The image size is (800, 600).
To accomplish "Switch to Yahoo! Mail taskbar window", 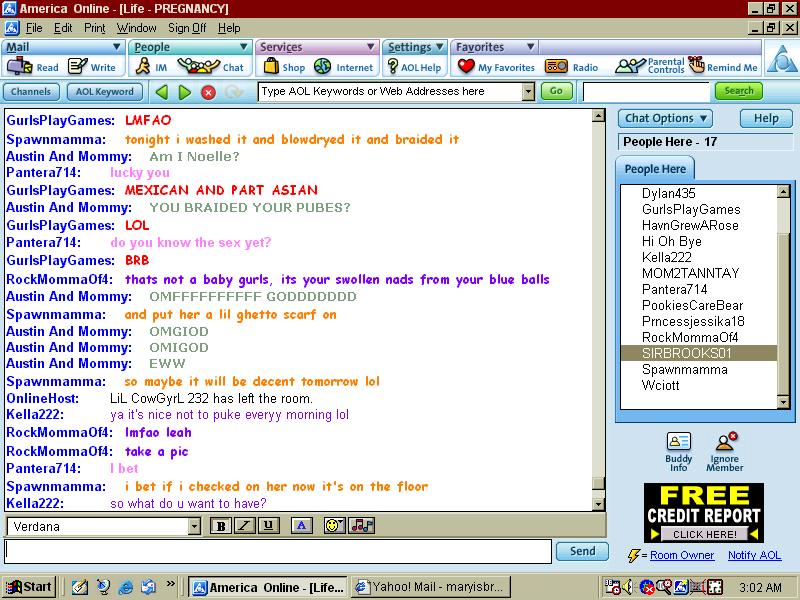I will (x=432, y=587).
